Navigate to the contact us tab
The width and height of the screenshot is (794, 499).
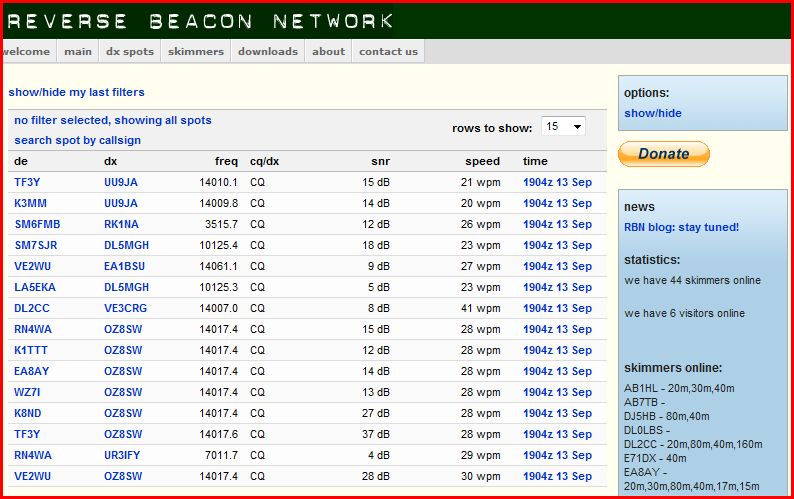[388, 51]
